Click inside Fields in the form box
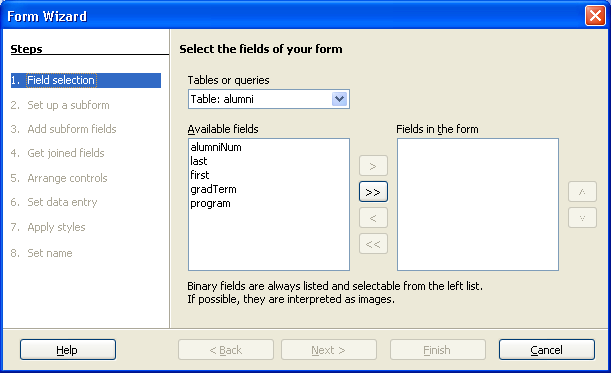 pyautogui.click(x=478, y=204)
